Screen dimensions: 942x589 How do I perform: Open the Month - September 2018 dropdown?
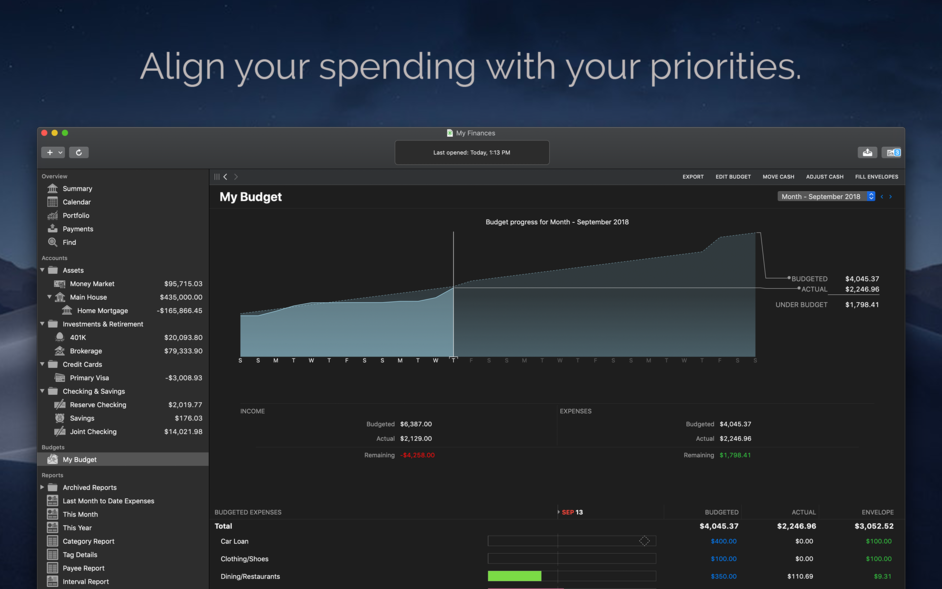(x=826, y=196)
